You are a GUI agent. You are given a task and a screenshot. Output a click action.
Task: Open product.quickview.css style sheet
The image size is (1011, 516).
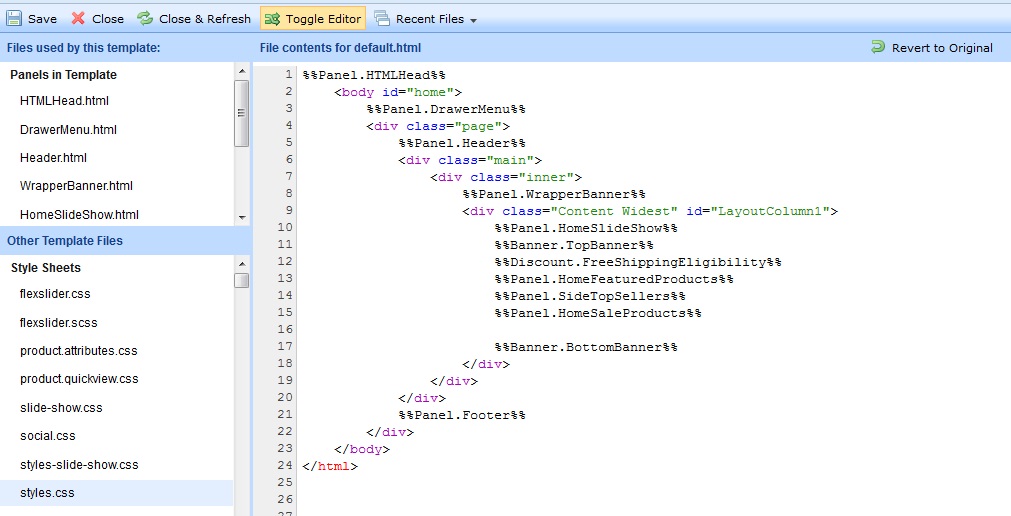79,379
